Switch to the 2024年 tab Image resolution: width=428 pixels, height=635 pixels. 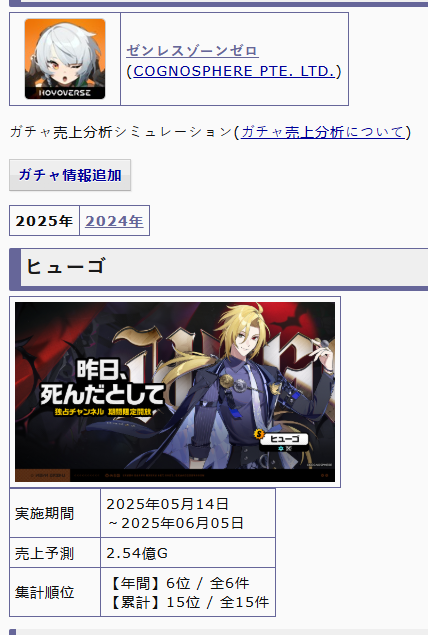coord(114,221)
